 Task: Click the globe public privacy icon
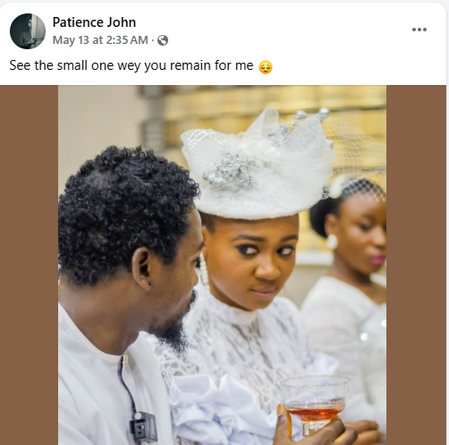(163, 40)
